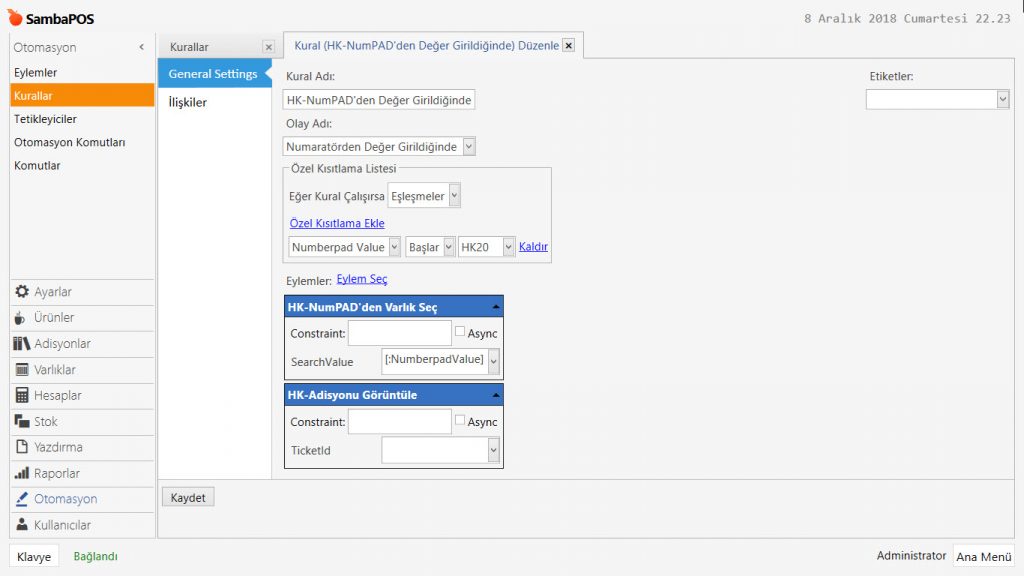1024x576 pixels.
Task: Click the Raporlar bar chart icon
Action: coord(22,474)
